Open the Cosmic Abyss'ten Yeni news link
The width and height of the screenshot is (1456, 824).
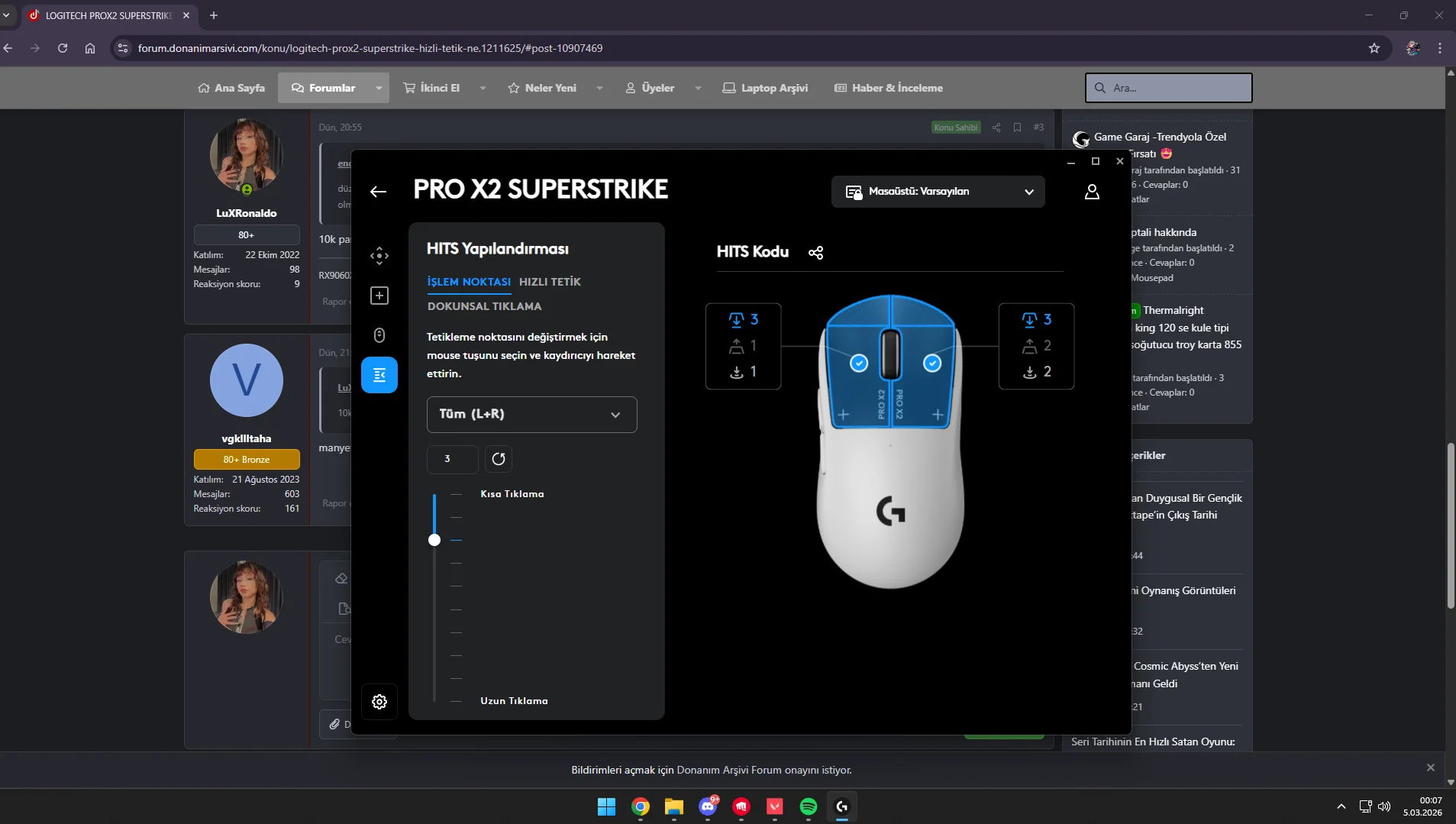coord(1186,666)
